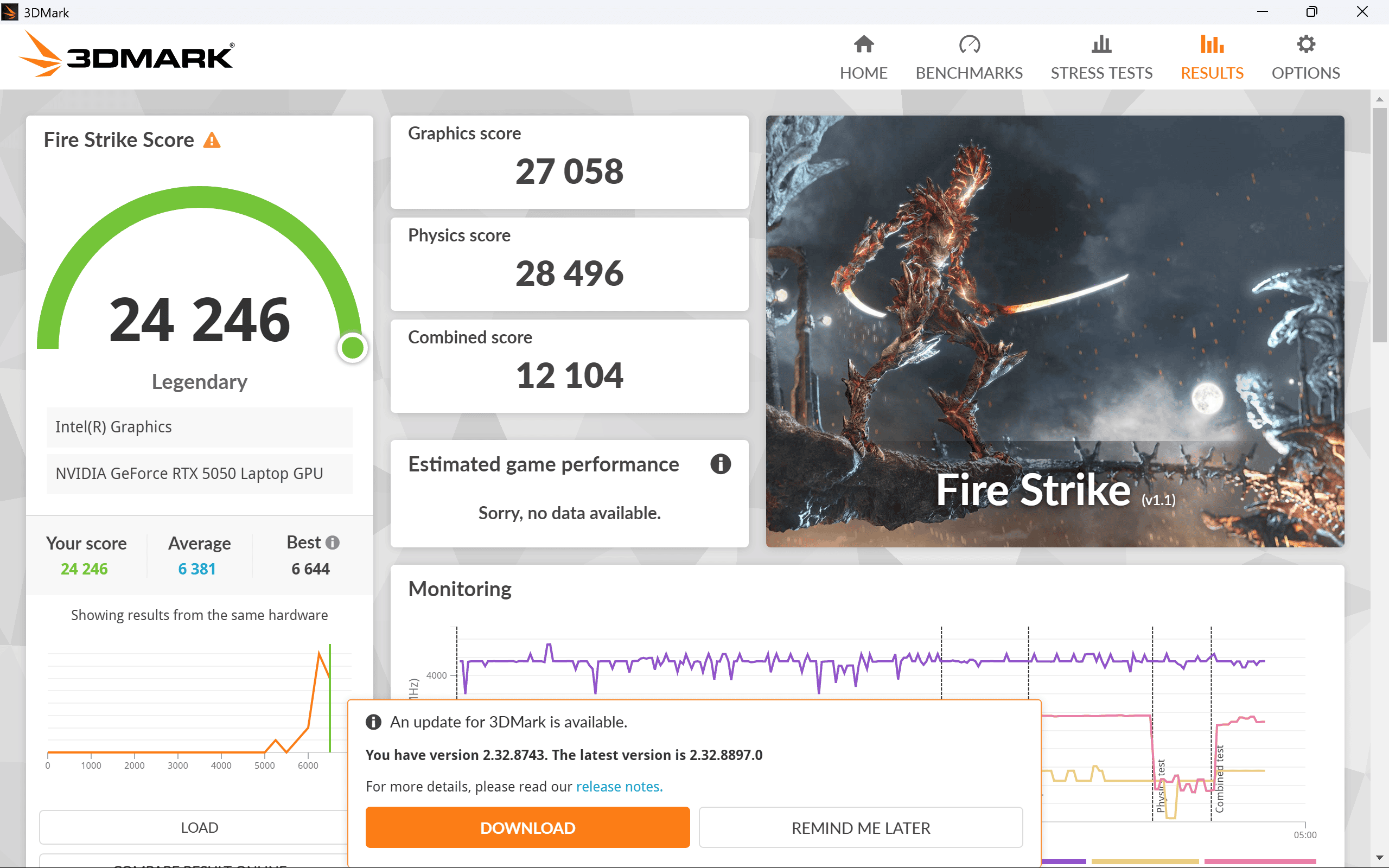This screenshot has height=868, width=1389.
Task: Click the Best score 6 644
Action: pyautogui.click(x=310, y=569)
